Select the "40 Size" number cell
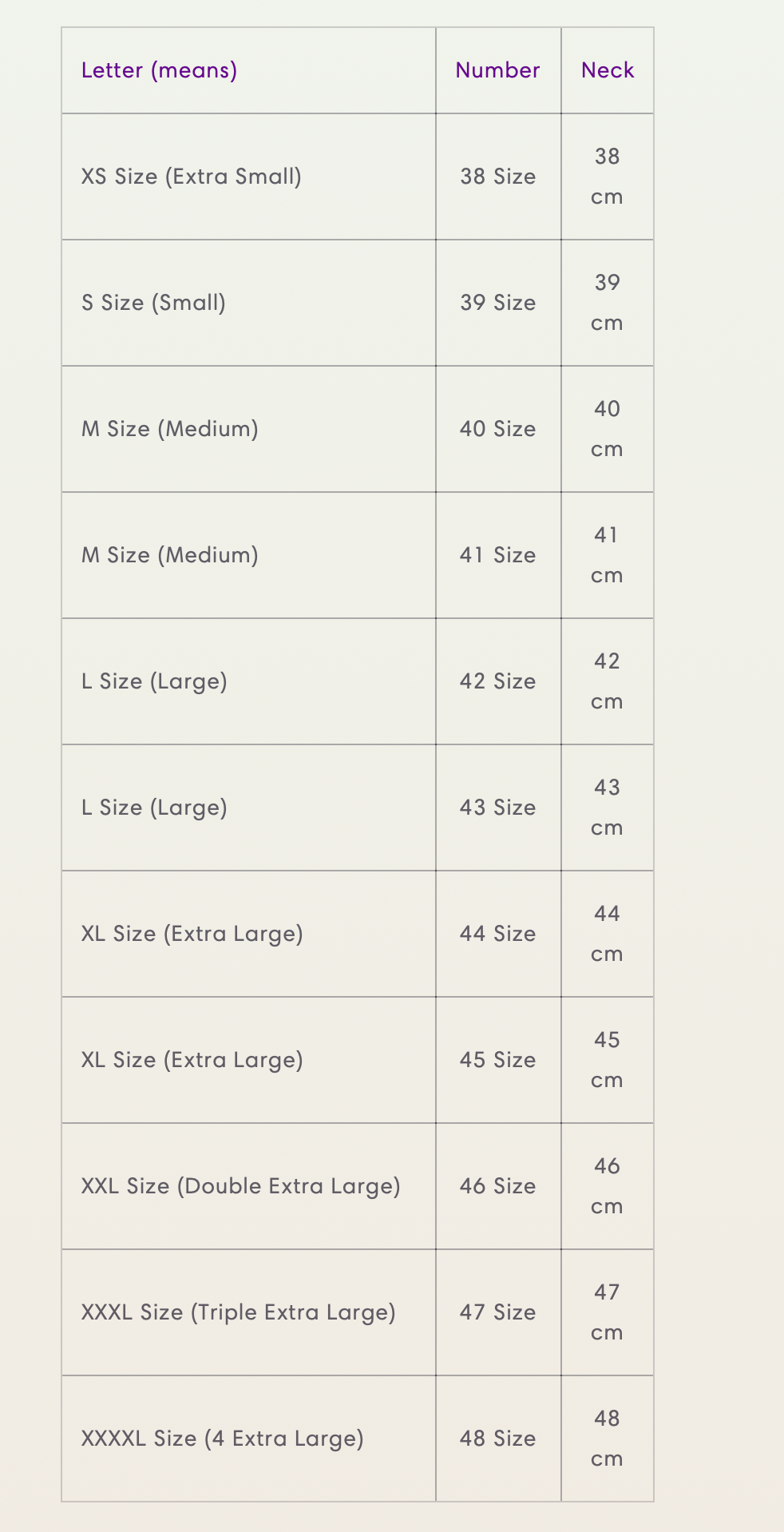The image size is (784, 1532). (497, 429)
